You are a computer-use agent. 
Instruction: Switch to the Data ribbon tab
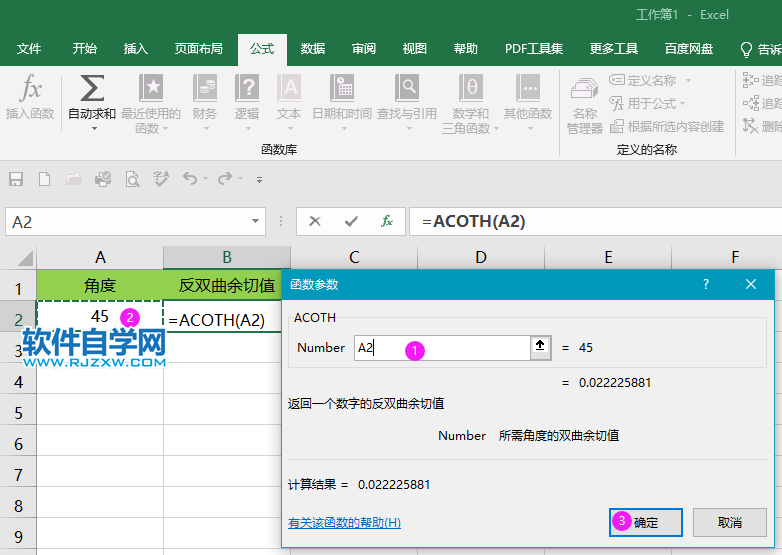pos(312,49)
